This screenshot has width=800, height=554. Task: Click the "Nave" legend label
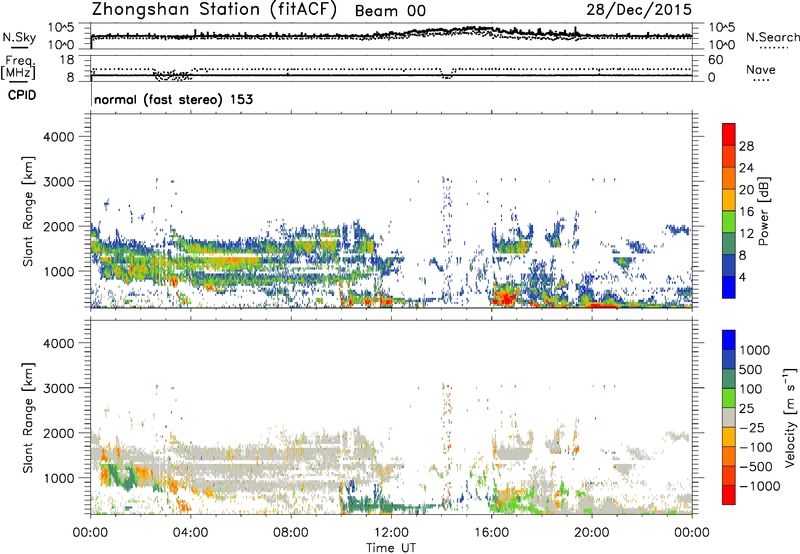pos(761,70)
